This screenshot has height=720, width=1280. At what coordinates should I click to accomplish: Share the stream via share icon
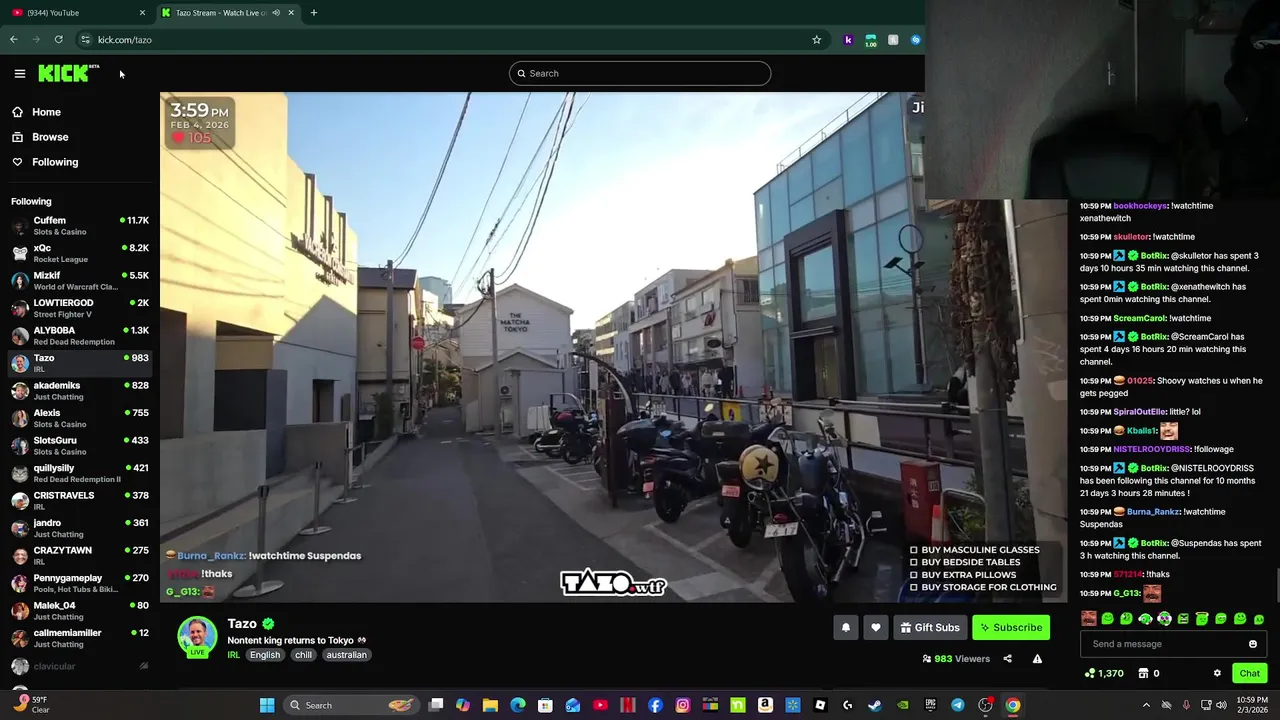click(1007, 659)
